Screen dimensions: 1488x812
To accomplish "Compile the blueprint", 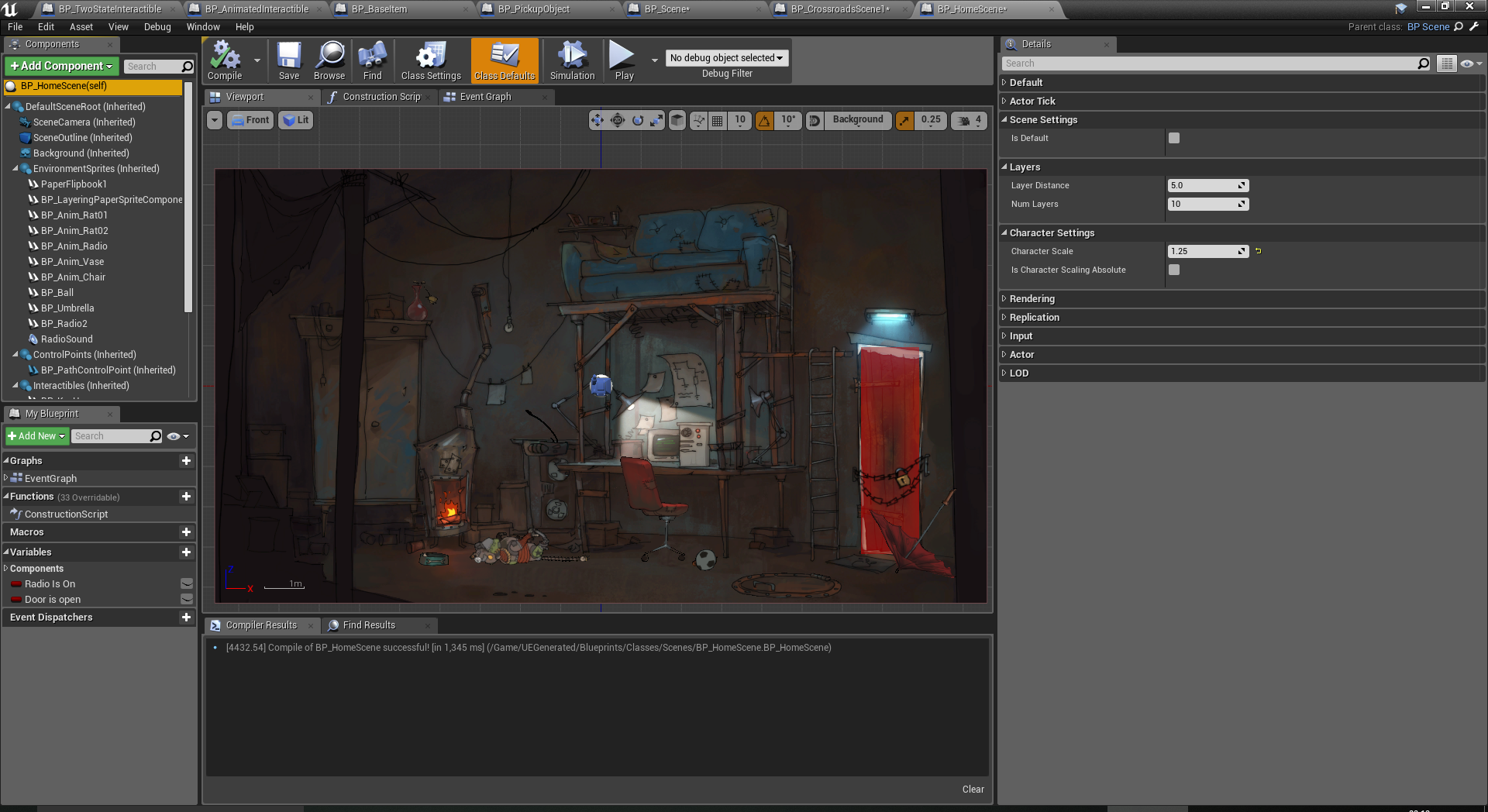I will point(225,60).
